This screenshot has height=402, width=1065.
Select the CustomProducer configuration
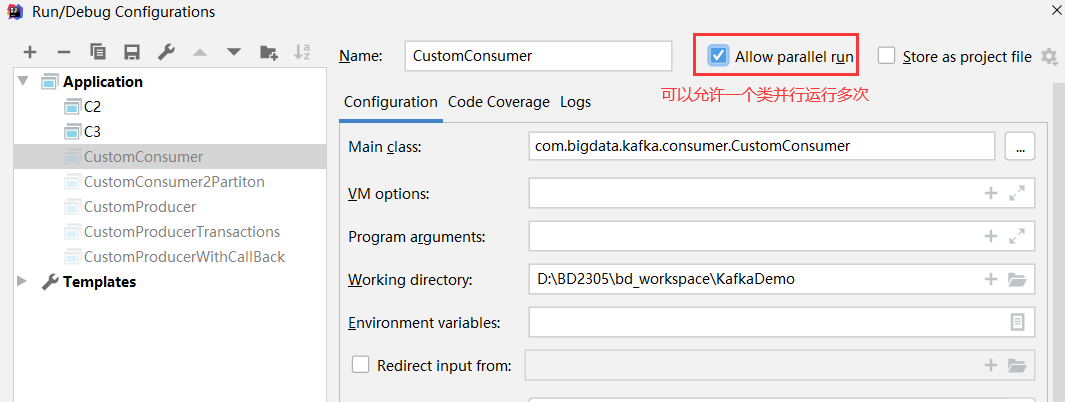(x=140, y=207)
